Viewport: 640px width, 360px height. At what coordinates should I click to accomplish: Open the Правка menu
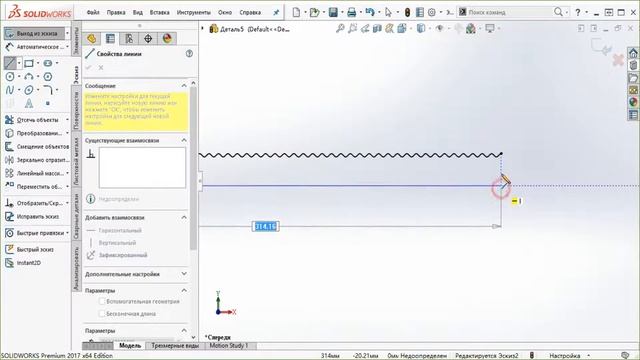[x=116, y=12]
